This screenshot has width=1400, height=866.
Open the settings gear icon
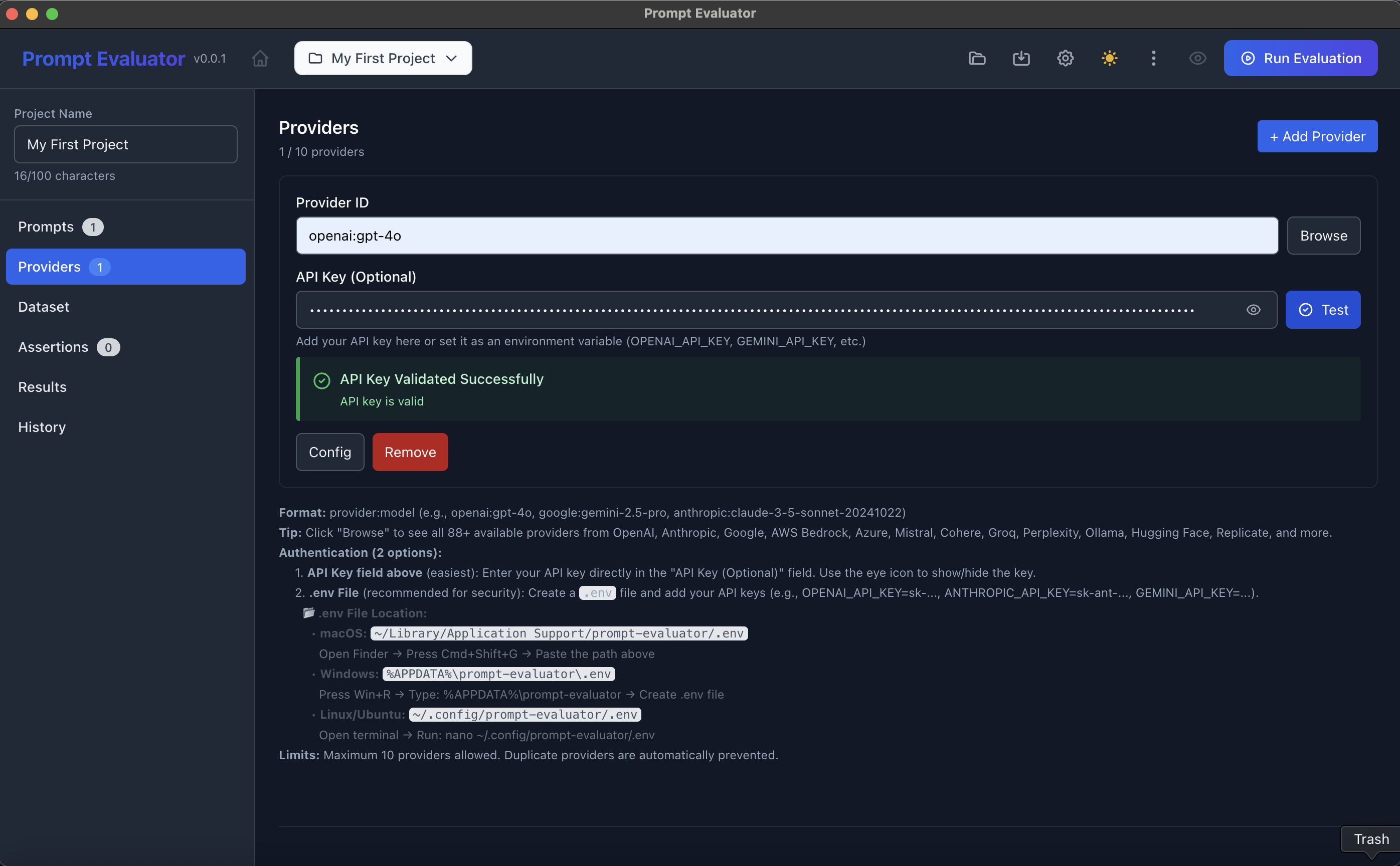pos(1065,58)
